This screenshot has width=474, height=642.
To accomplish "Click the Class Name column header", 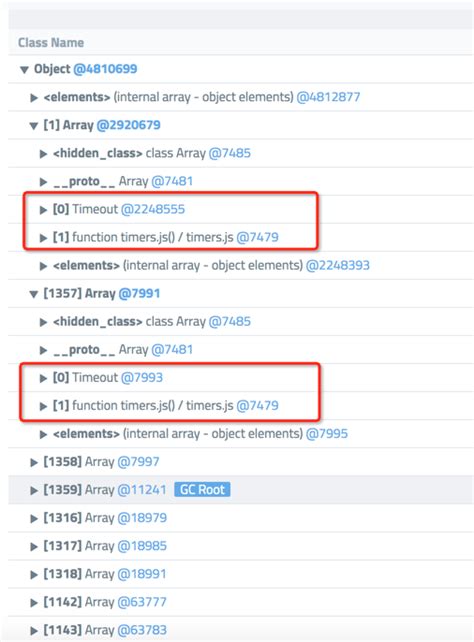I will coord(51,43).
